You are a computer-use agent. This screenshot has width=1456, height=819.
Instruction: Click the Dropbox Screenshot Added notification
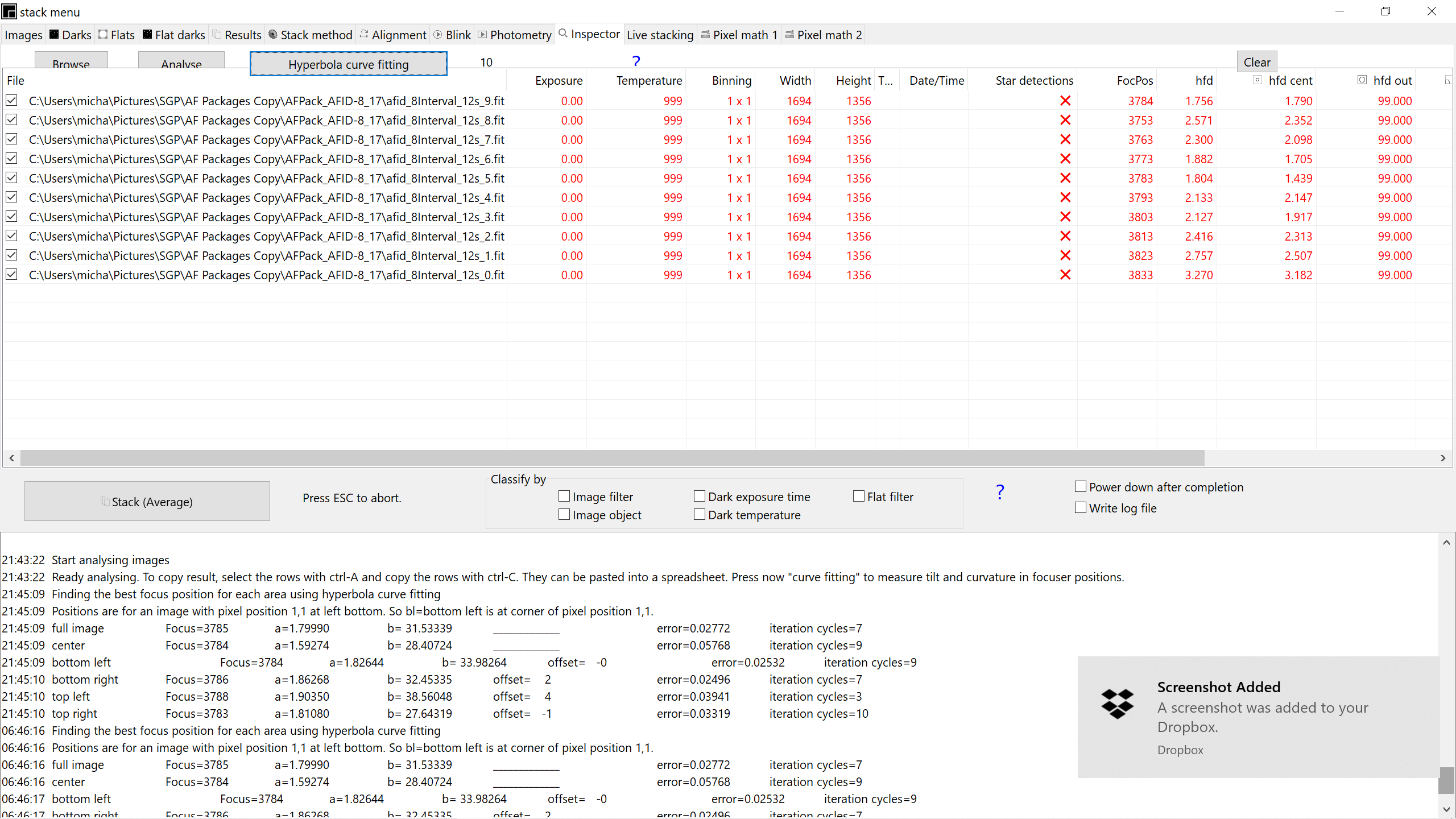point(1258,717)
